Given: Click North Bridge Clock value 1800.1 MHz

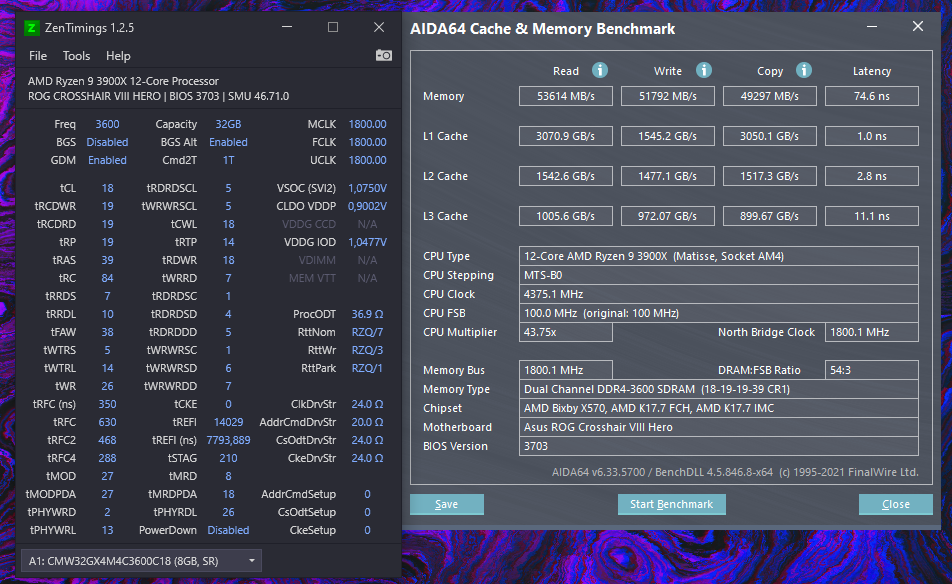Looking at the screenshot, I should tap(872, 332).
